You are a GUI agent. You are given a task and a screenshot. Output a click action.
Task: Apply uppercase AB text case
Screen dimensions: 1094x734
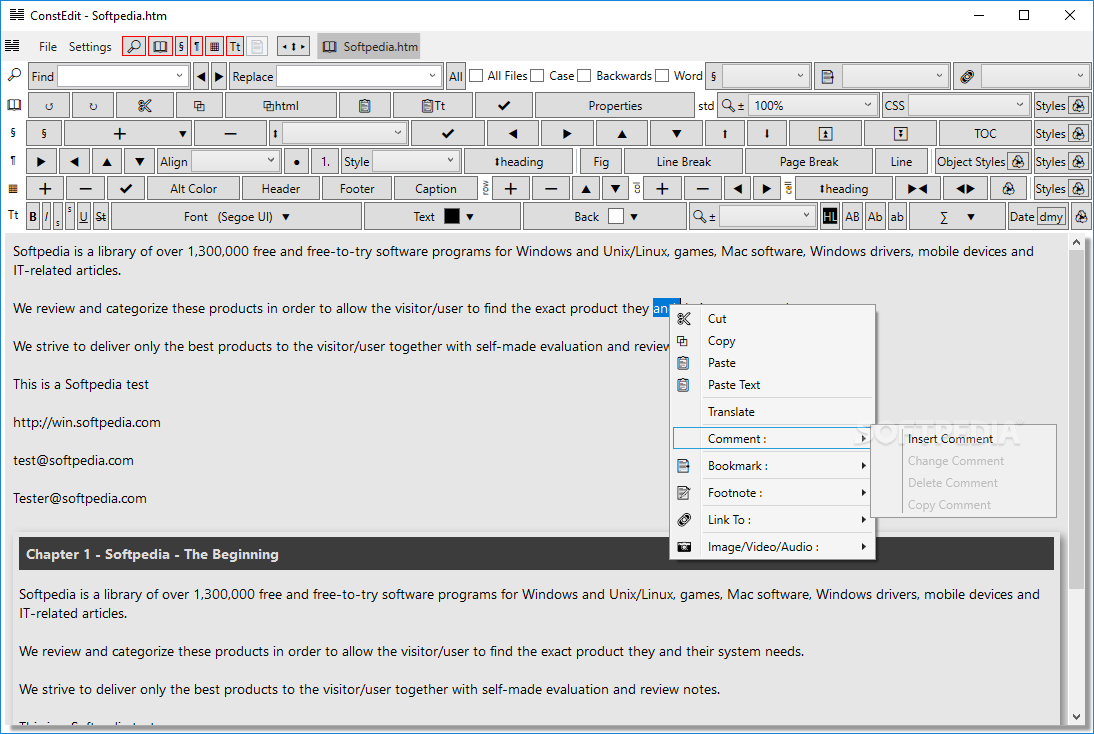point(853,217)
